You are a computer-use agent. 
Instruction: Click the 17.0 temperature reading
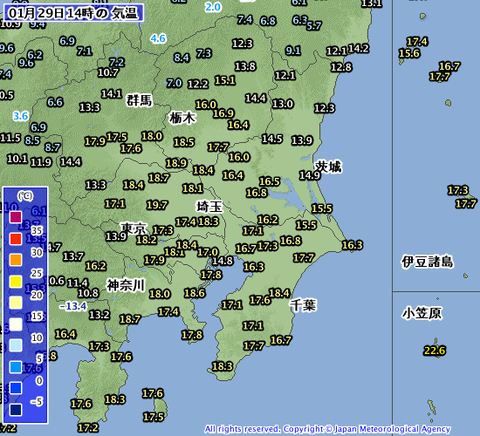coord(208,252)
